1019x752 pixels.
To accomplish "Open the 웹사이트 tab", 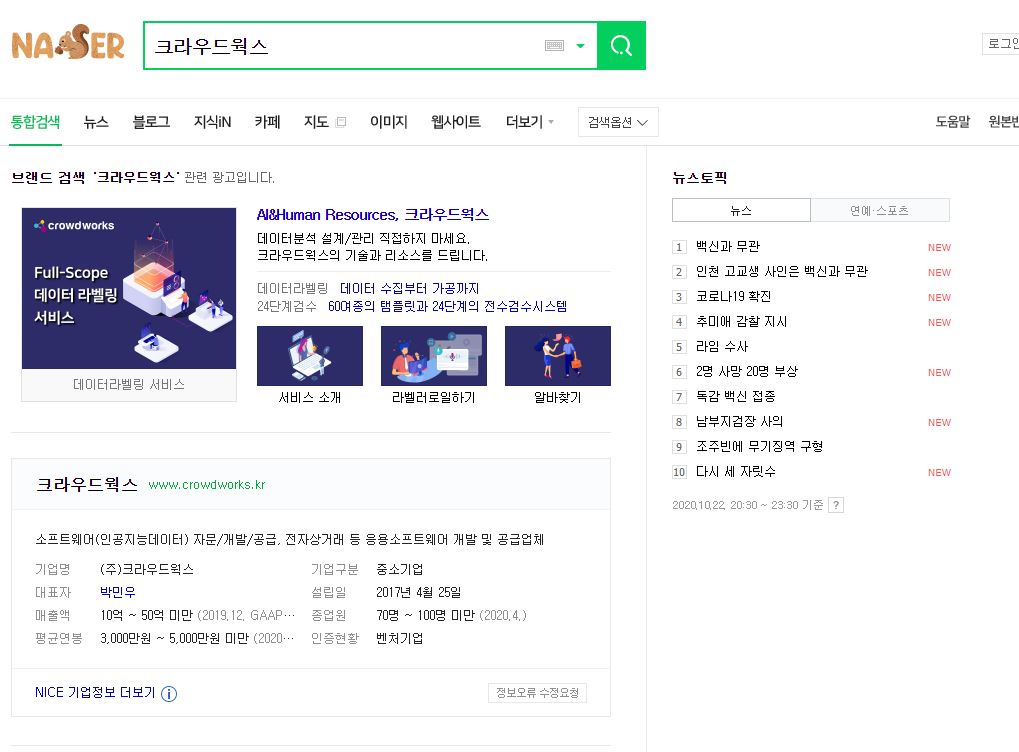I will pyautogui.click(x=456, y=122).
